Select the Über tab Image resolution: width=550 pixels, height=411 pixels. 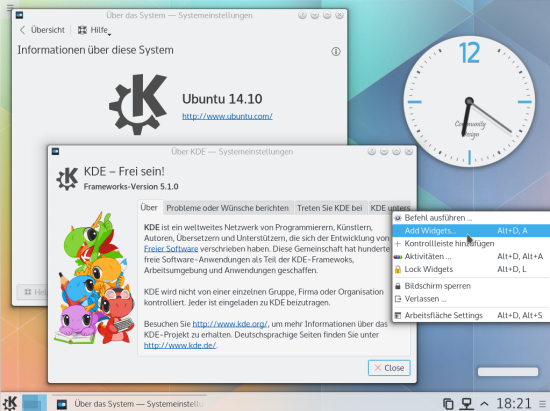click(149, 208)
